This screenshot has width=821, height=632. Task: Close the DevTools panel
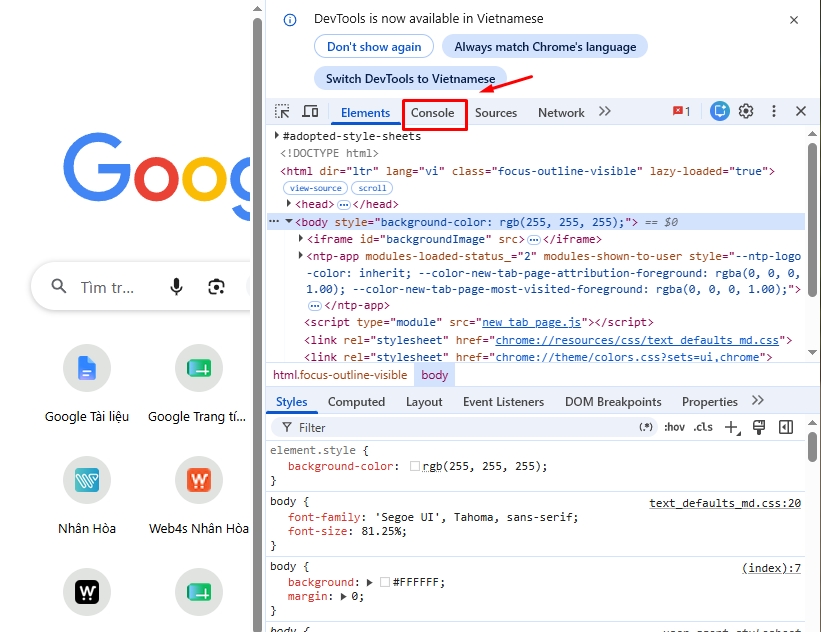coord(801,111)
